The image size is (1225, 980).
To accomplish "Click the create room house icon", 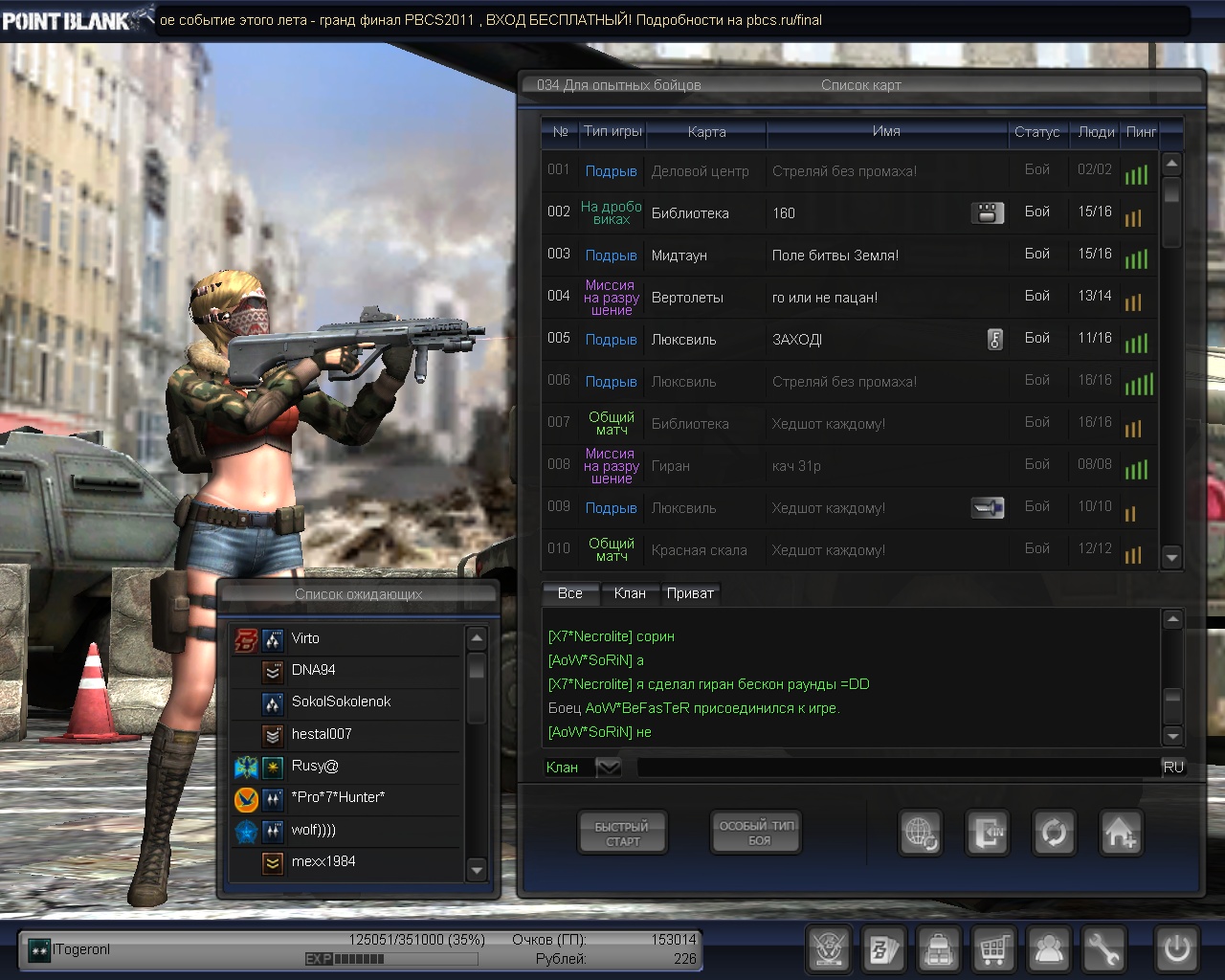I will [x=1121, y=833].
